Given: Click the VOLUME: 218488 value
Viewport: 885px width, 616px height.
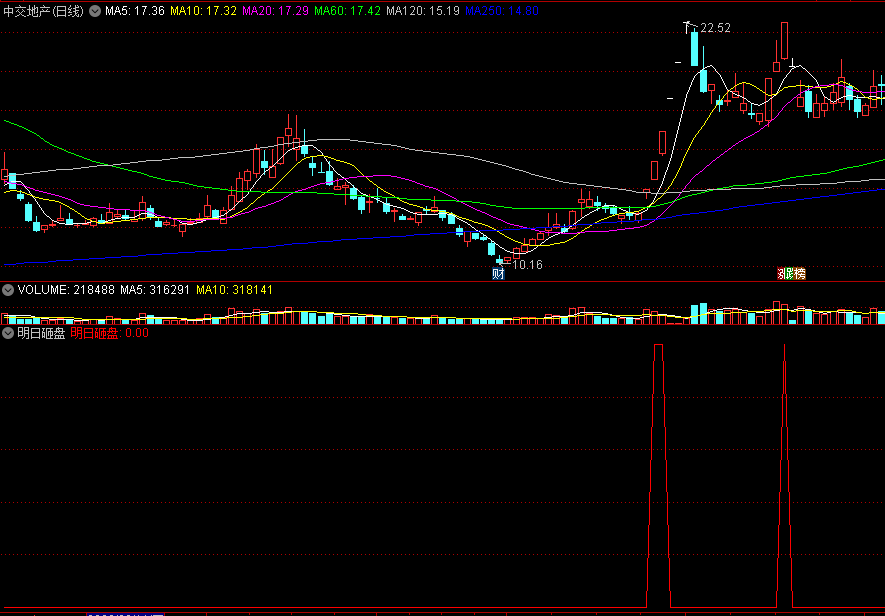Looking at the screenshot, I should (x=66, y=290).
